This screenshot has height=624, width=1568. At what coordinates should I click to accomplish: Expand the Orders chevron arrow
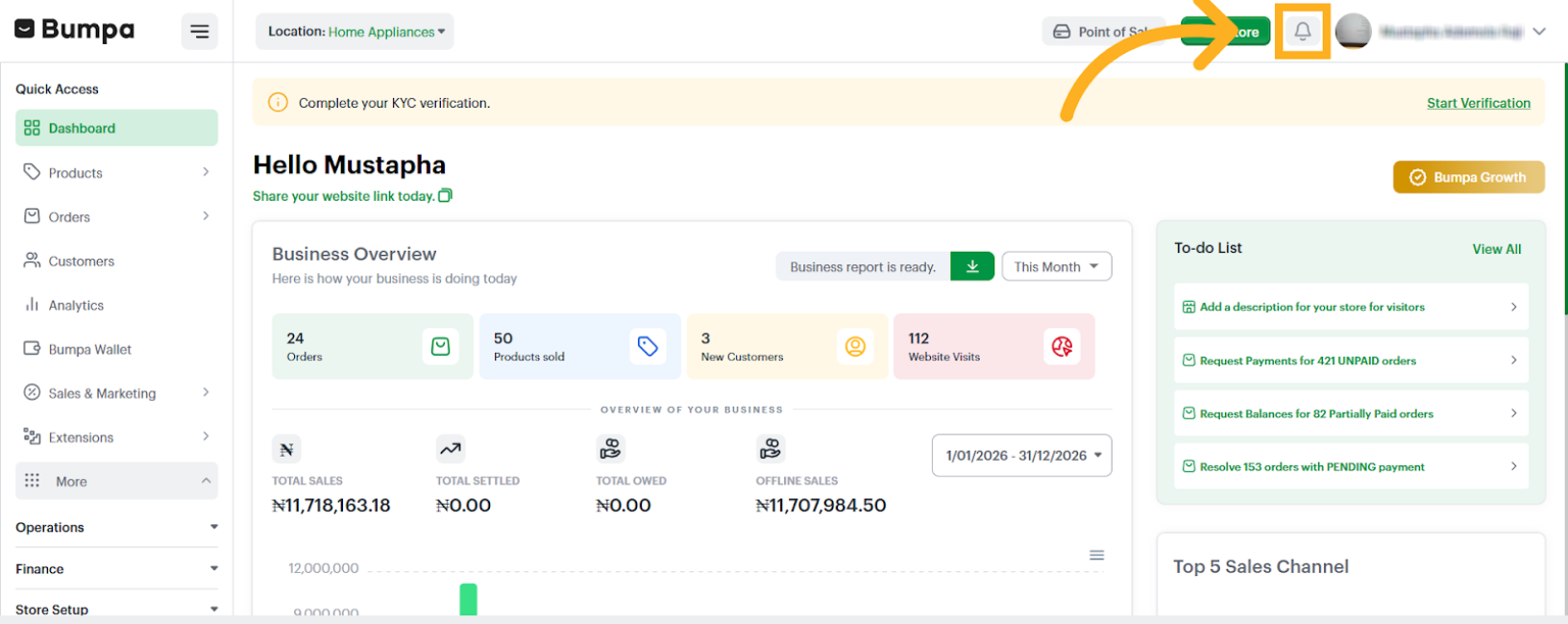coord(206,216)
